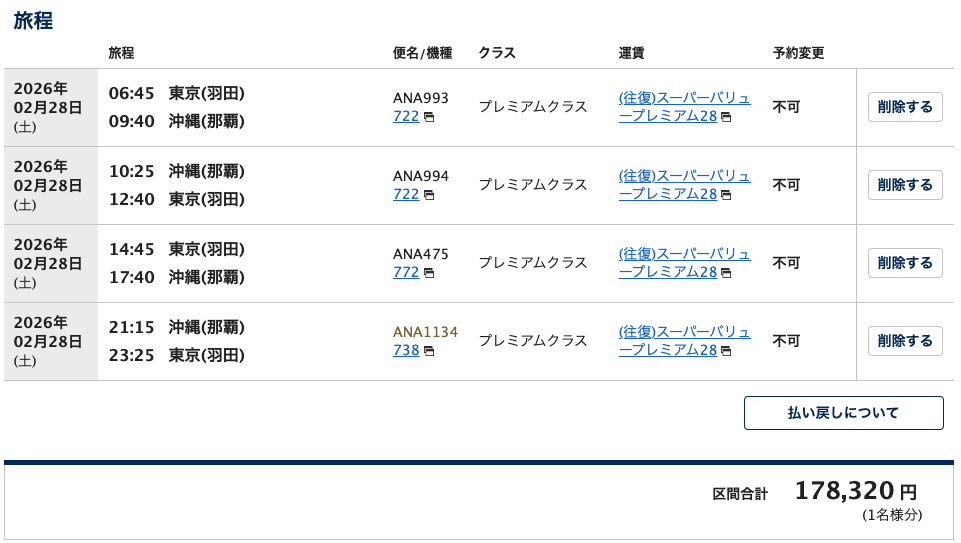Image resolution: width=961 pixels, height=543 pixels.
Task: Click the popup icon beside ANA993 aircraft 722
Action: [429, 118]
